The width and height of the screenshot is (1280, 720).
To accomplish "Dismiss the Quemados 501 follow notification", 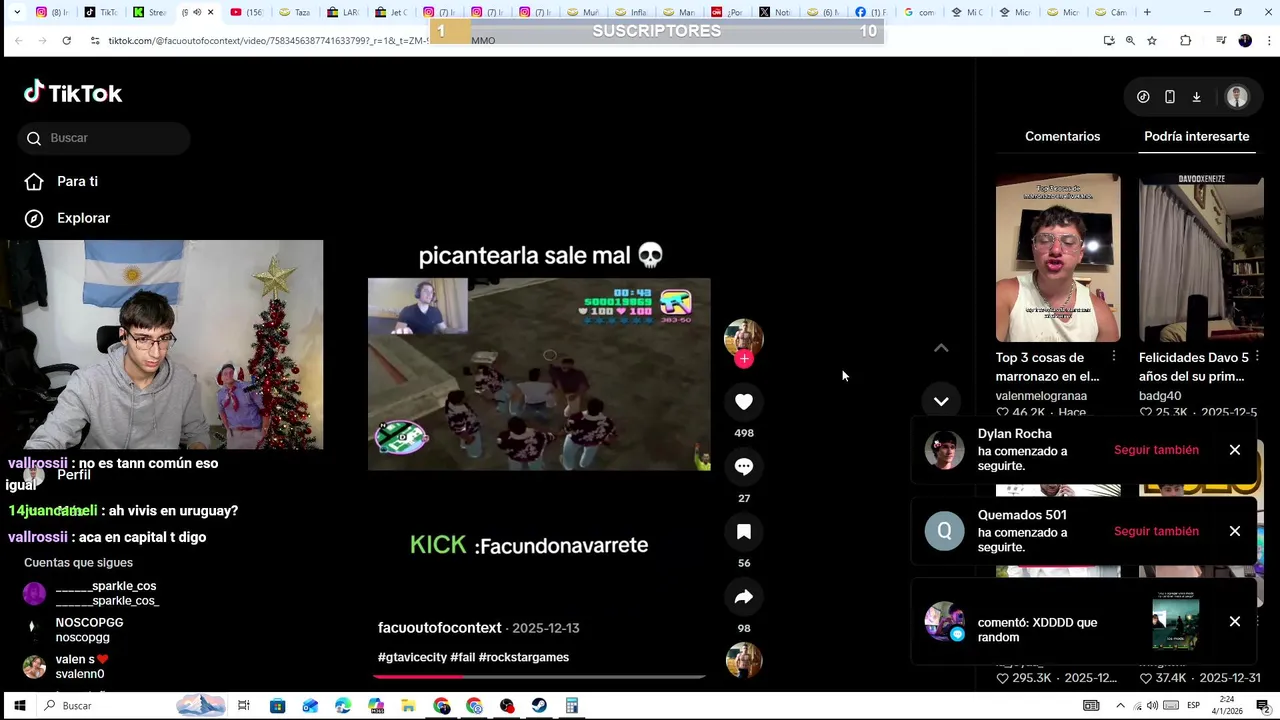I will (1235, 531).
